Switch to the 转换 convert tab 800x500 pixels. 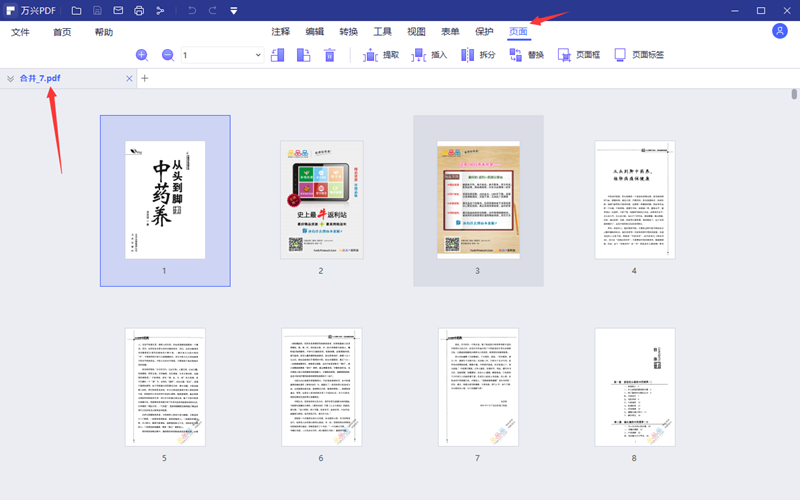tap(348, 32)
